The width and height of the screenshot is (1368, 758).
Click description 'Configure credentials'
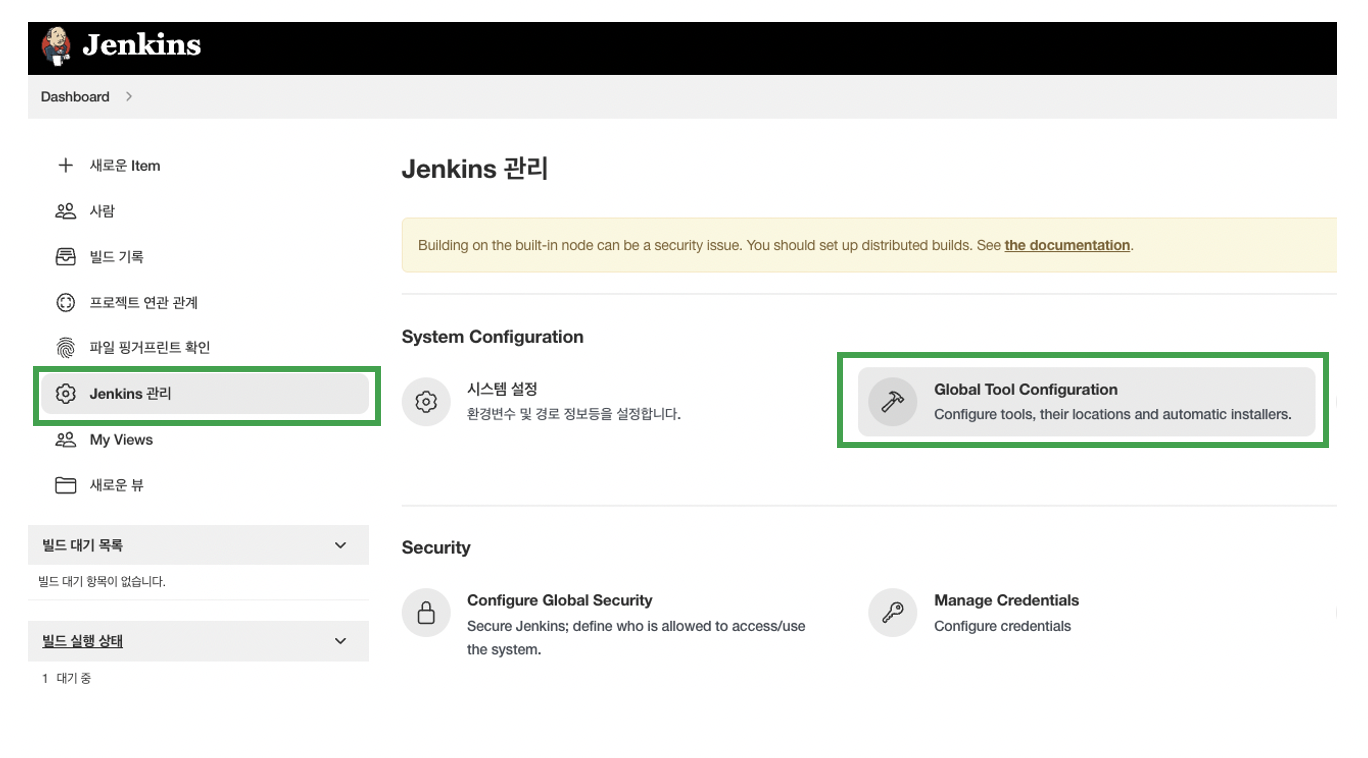click(x=1002, y=626)
